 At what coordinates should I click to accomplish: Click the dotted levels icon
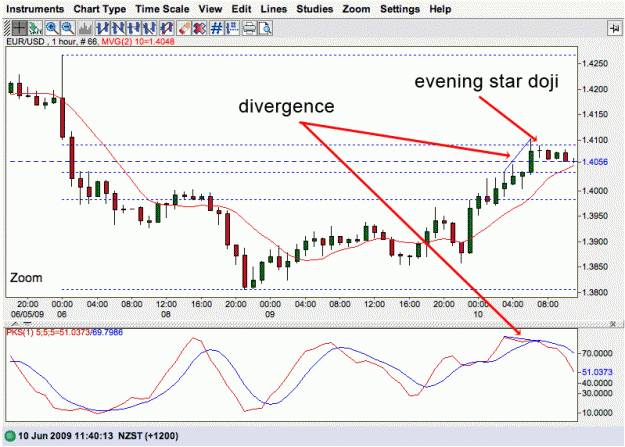(232, 28)
